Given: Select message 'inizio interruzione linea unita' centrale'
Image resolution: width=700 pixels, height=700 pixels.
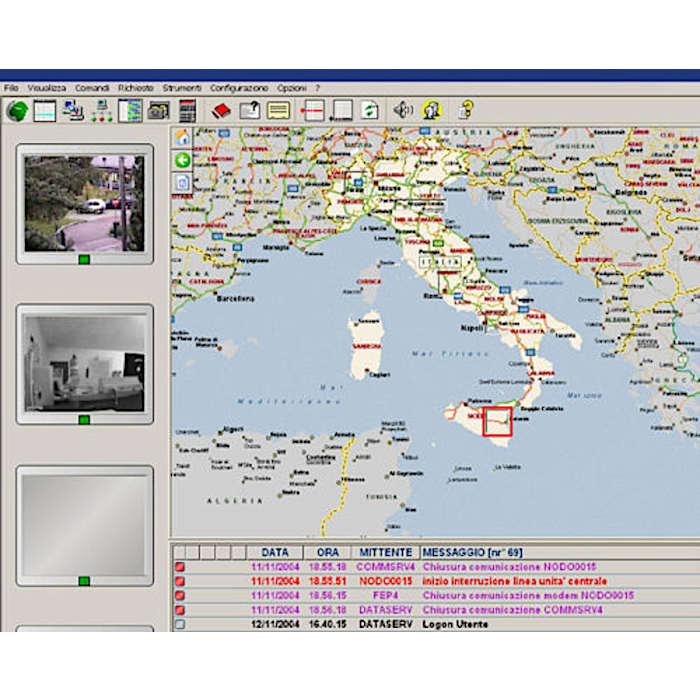Looking at the screenshot, I should (514, 581).
